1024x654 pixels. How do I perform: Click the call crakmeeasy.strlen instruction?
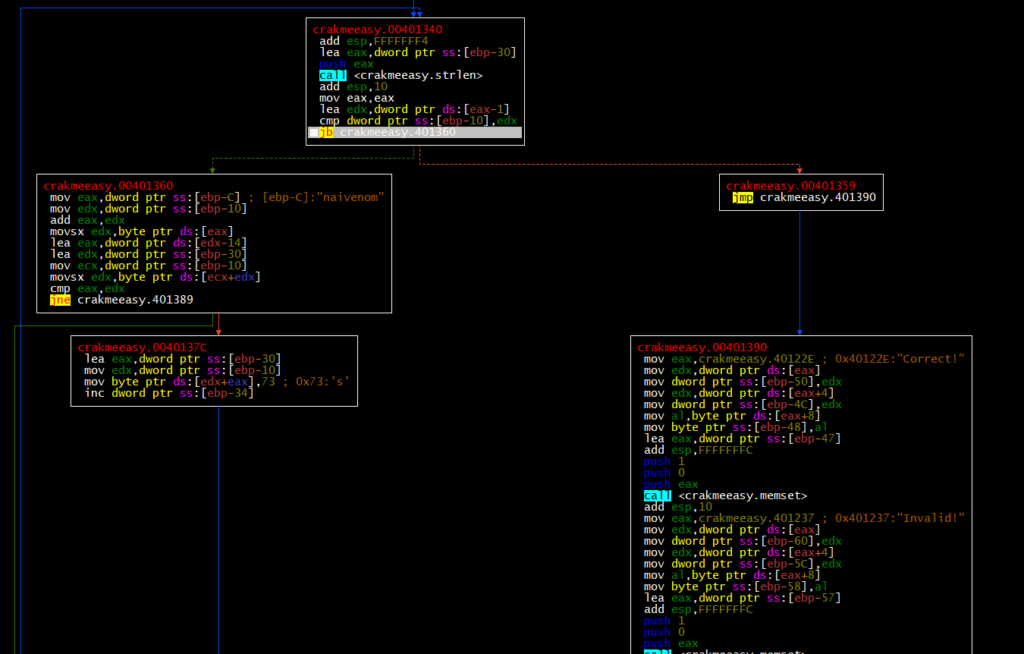click(401, 75)
